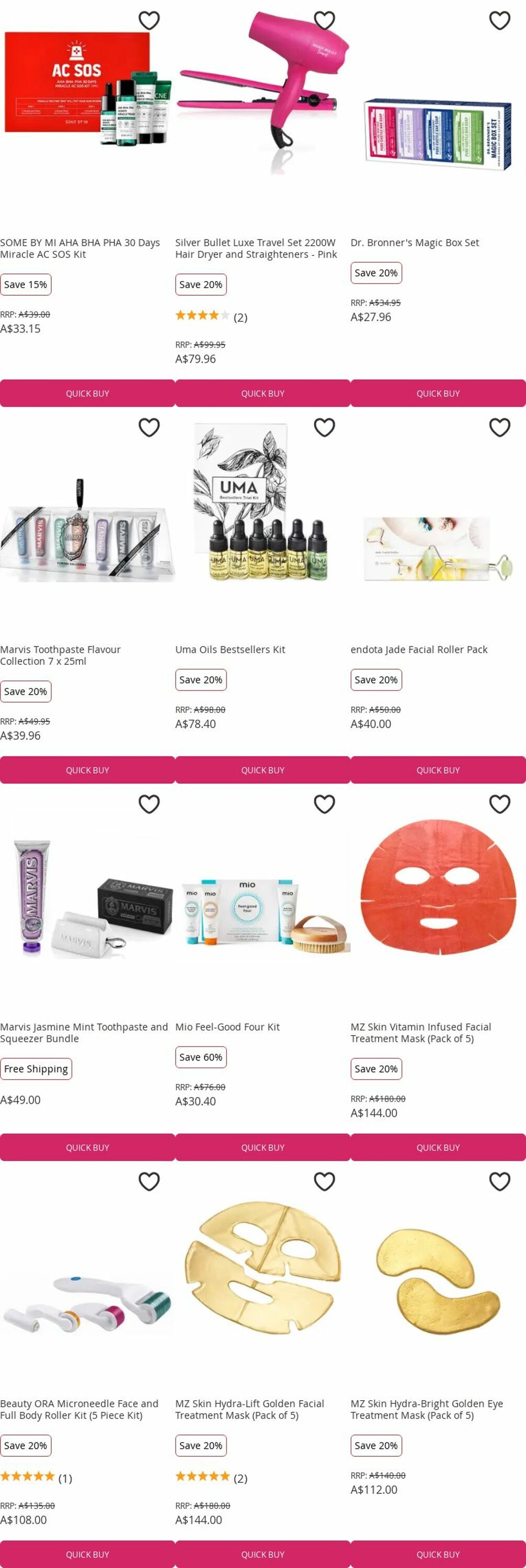Save Marvis Toothpaste Flavour Collection to wishlist
526x1568 pixels.
pyautogui.click(x=149, y=428)
